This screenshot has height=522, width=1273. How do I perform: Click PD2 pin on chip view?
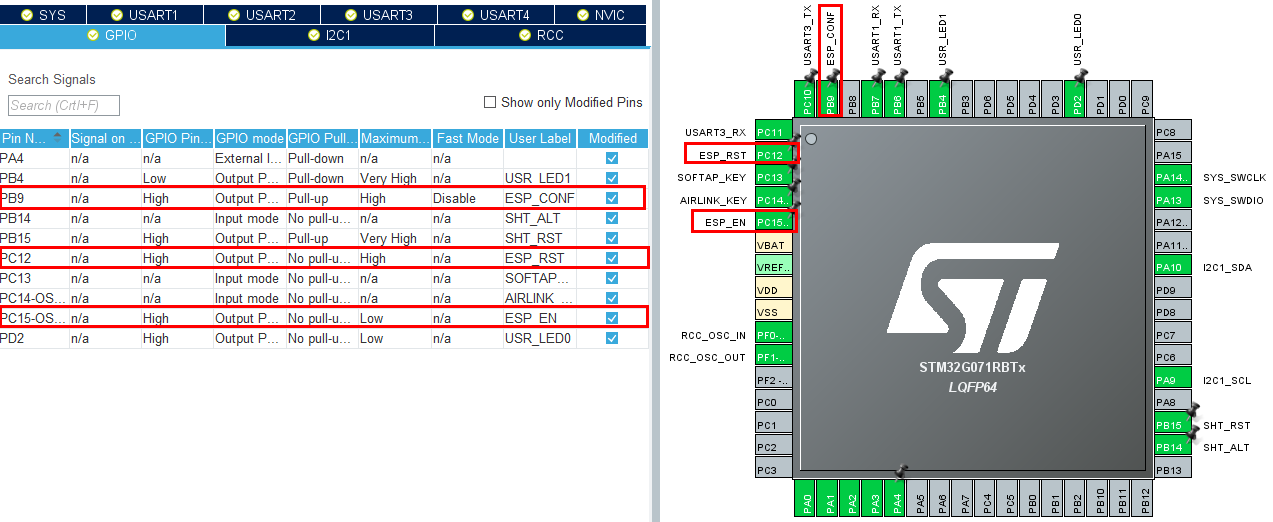(x=1074, y=97)
